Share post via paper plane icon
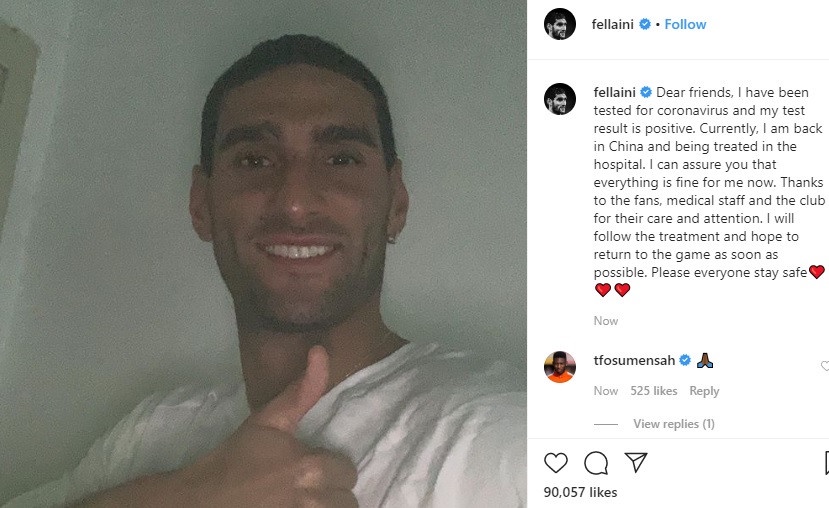Image resolution: width=829 pixels, height=508 pixels. click(x=635, y=463)
